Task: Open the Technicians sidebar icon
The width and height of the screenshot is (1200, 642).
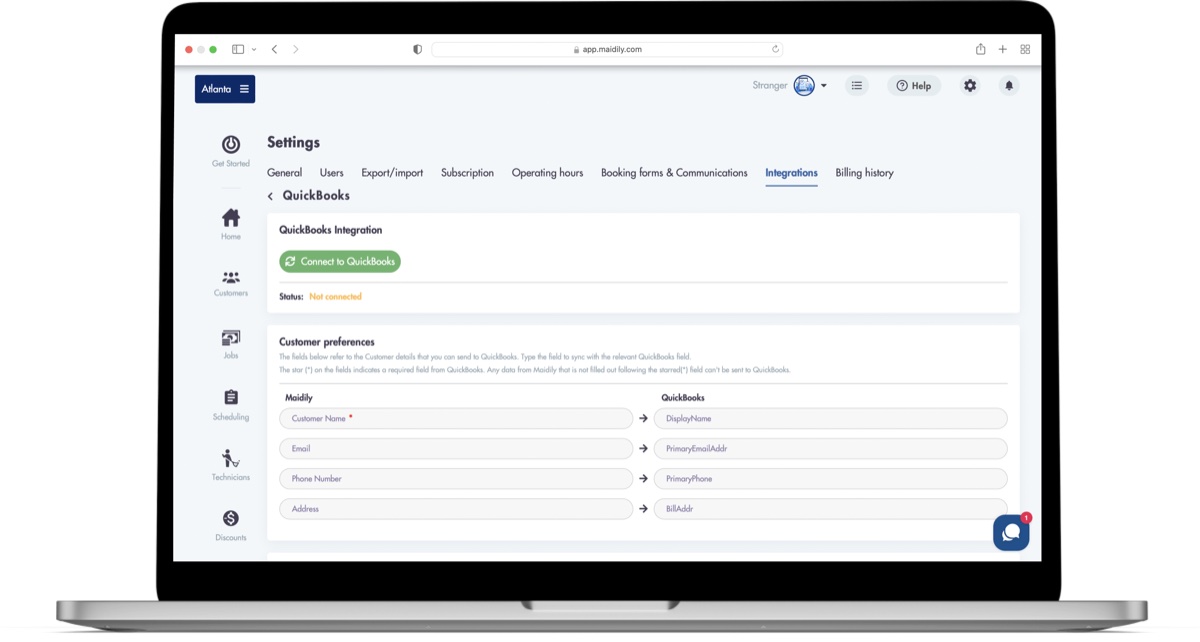Action: pyautogui.click(x=230, y=459)
